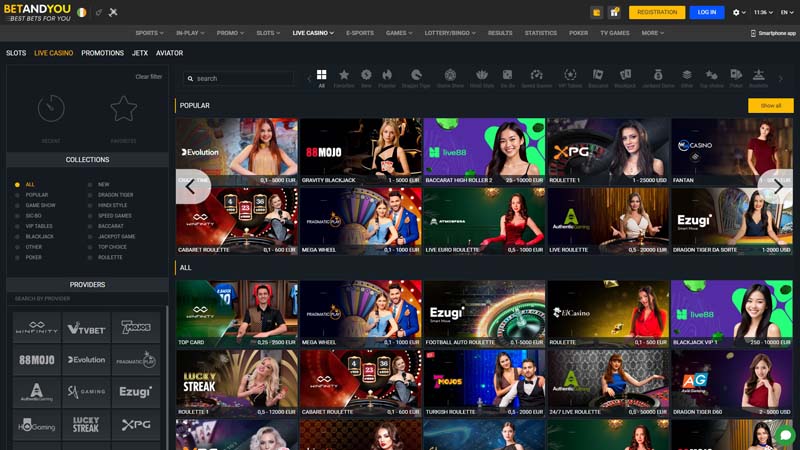This screenshot has height=450, width=800.
Task: Open the Aviator tab
Action: 169,53
